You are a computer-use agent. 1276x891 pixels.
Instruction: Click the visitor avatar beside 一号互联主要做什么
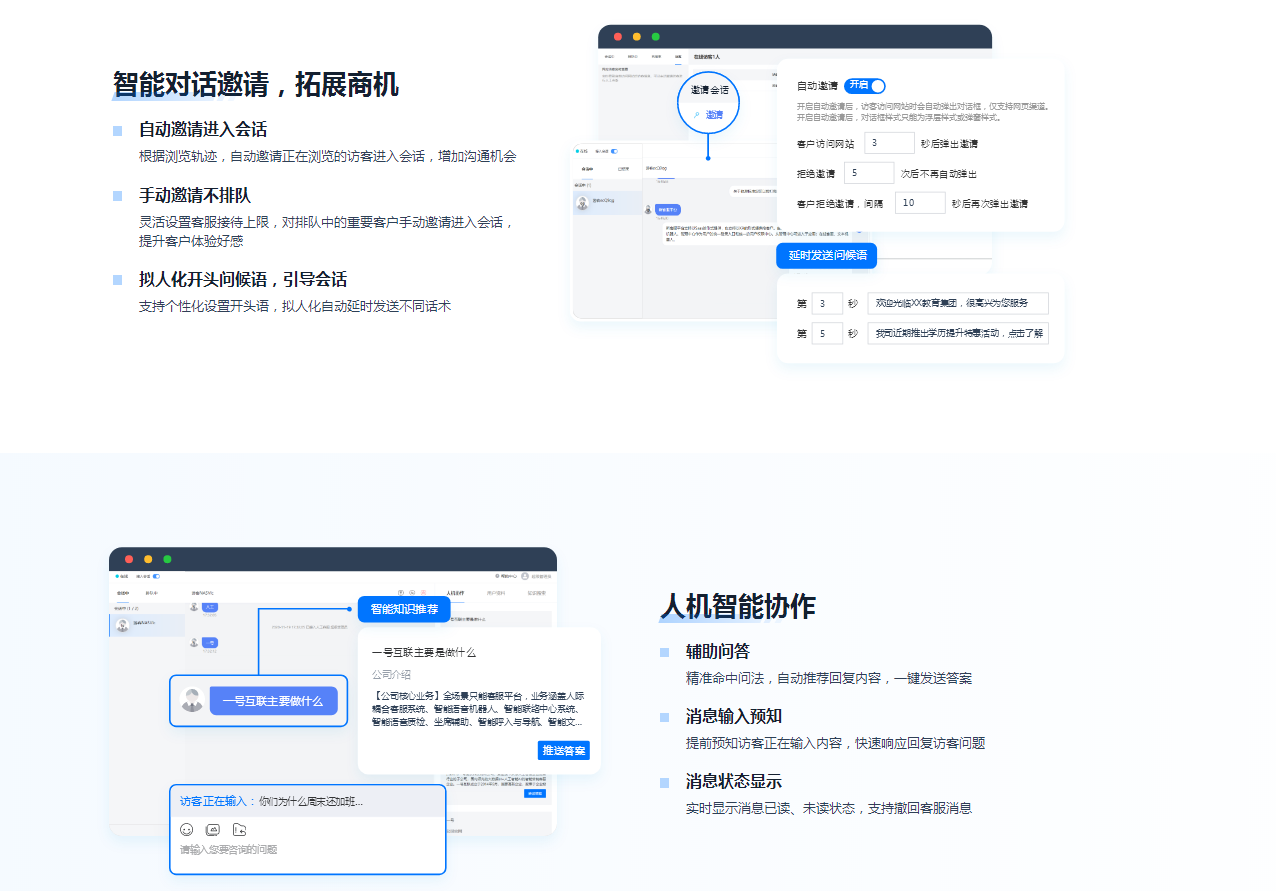click(192, 700)
